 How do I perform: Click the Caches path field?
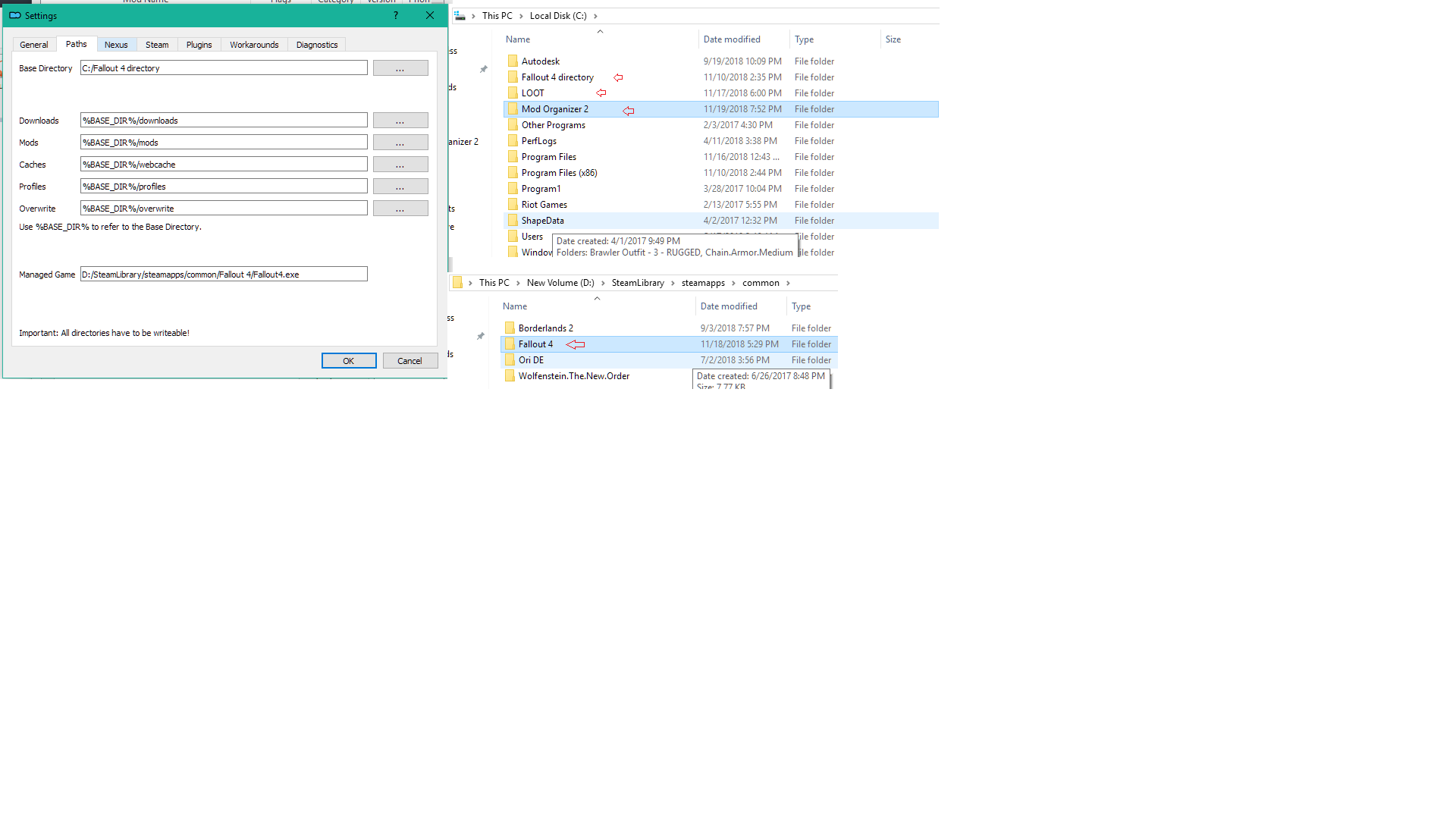click(224, 165)
